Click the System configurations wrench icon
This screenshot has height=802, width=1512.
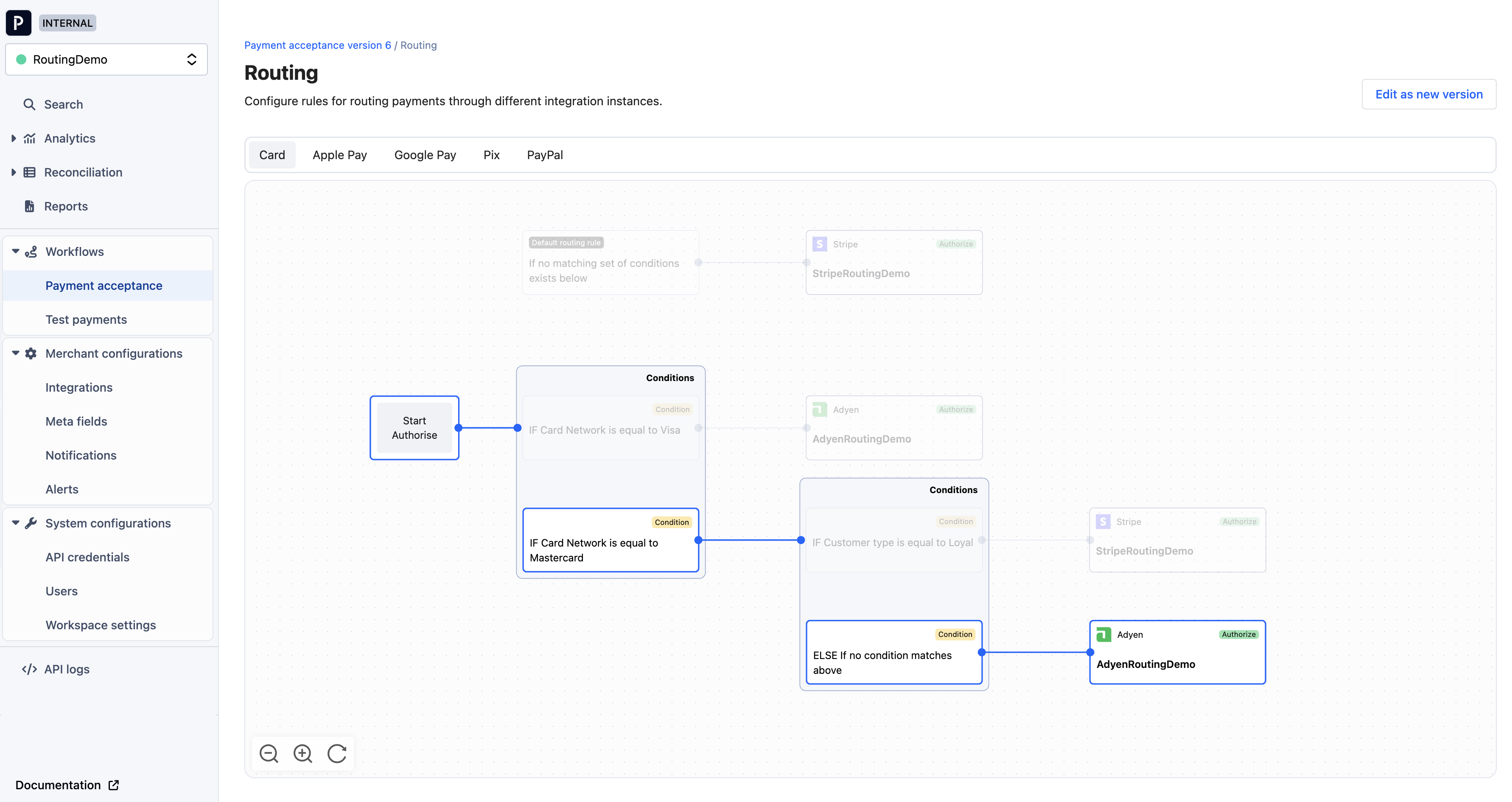pyautogui.click(x=31, y=523)
